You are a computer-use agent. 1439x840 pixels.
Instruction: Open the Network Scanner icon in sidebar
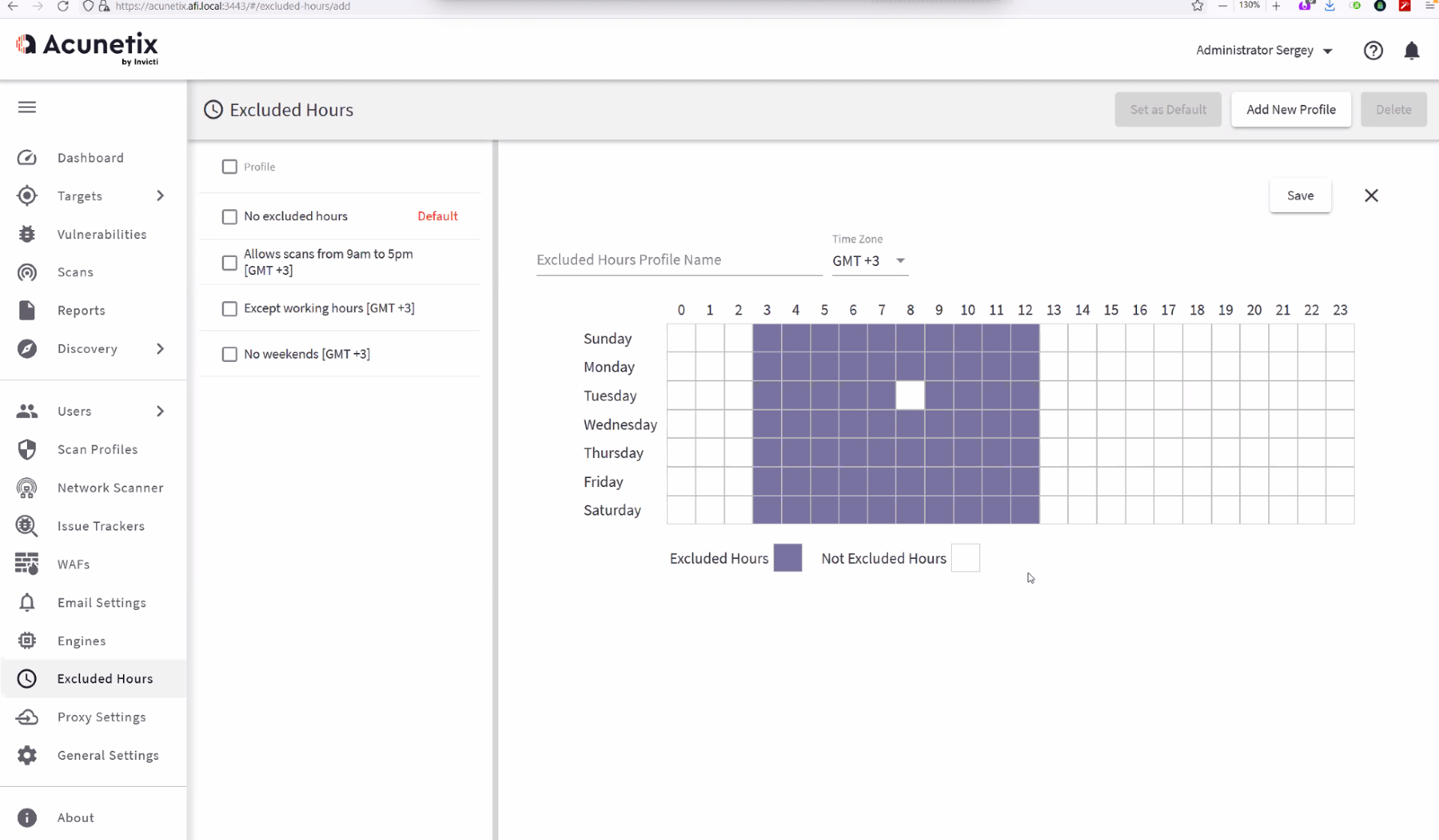[27, 488]
